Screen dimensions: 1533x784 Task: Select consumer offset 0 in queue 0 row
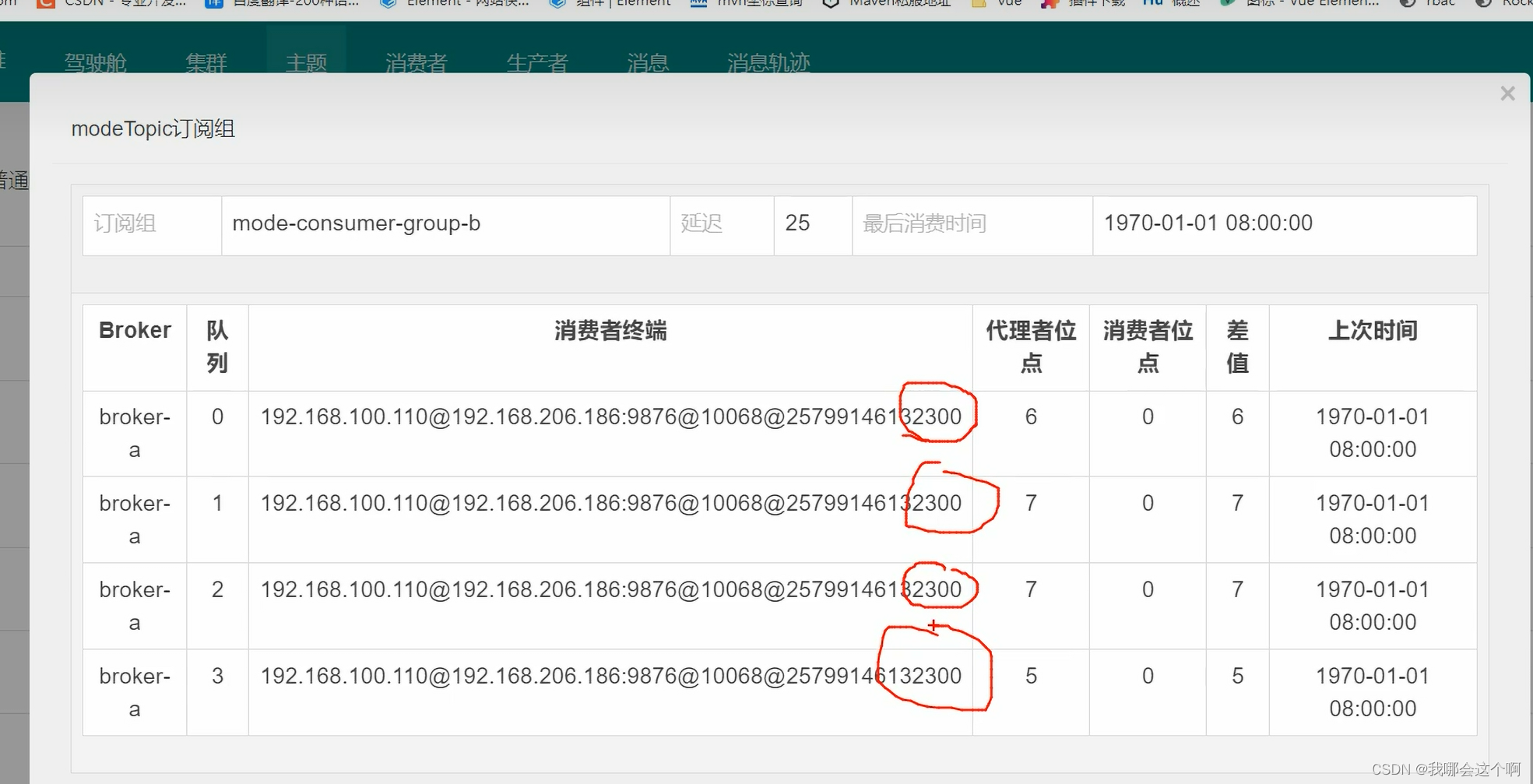pyautogui.click(x=1148, y=417)
